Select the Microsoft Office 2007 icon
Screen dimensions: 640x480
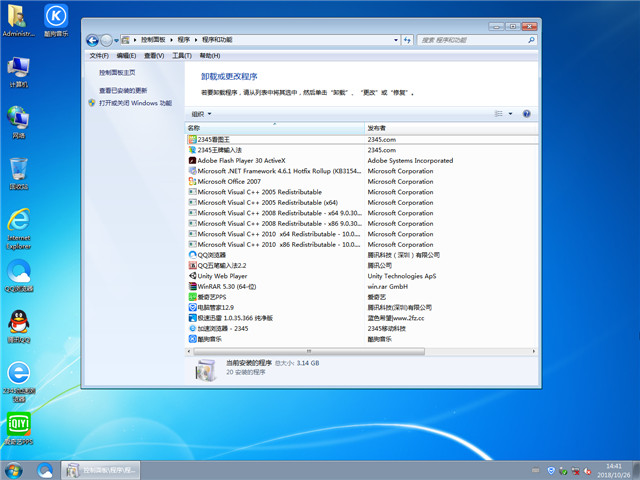(192, 182)
